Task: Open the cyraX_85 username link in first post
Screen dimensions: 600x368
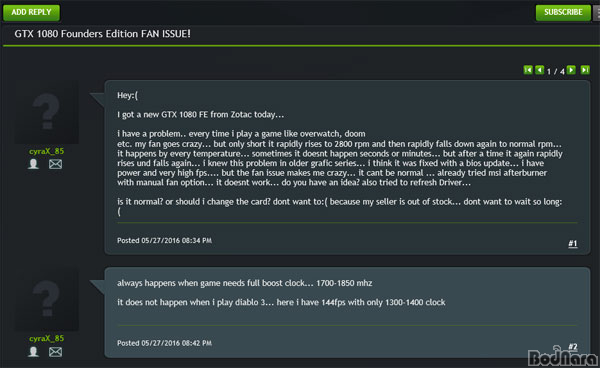Action: pyautogui.click(x=46, y=151)
